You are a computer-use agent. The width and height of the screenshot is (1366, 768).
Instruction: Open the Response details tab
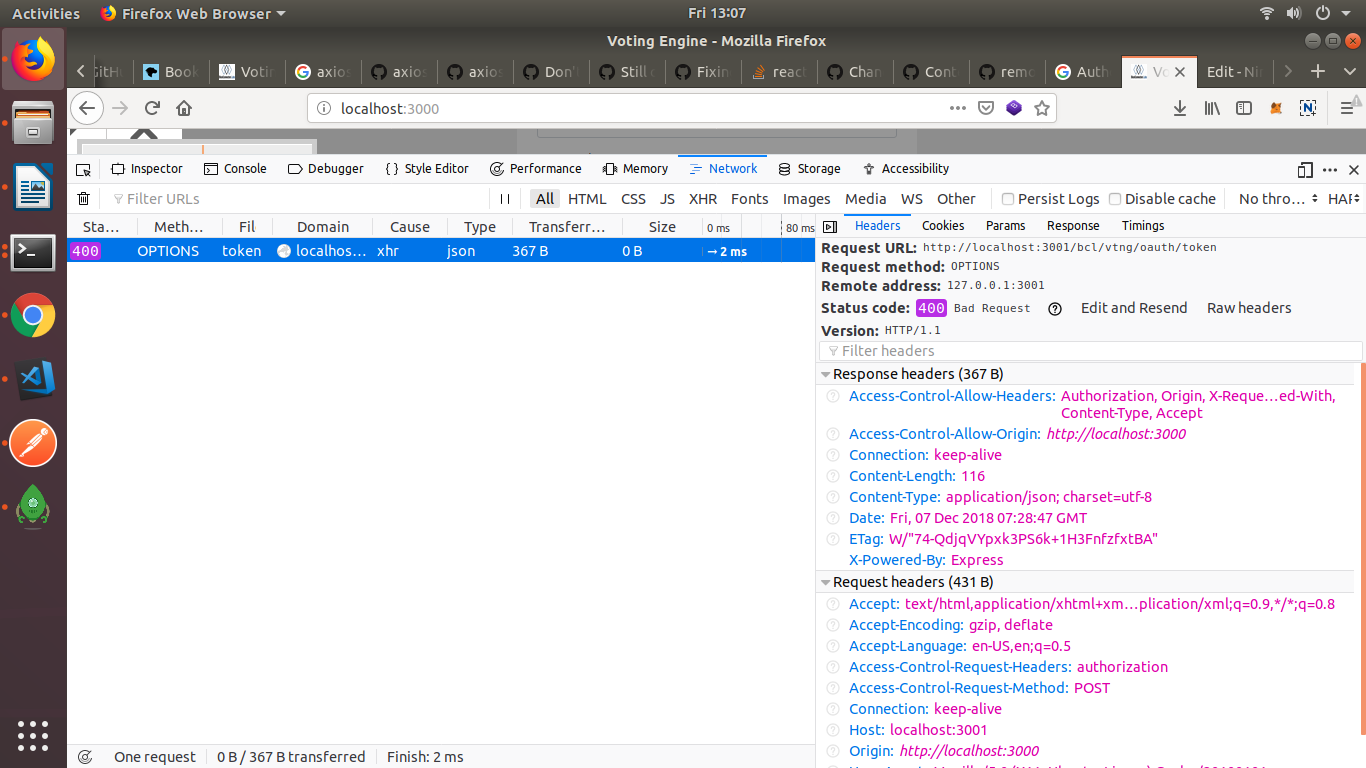[1073, 226]
